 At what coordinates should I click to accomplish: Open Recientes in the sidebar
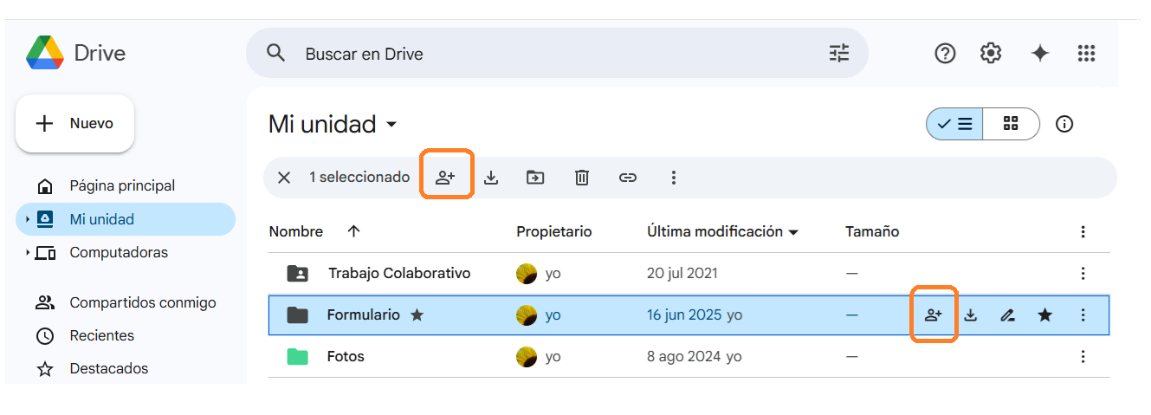coord(101,336)
